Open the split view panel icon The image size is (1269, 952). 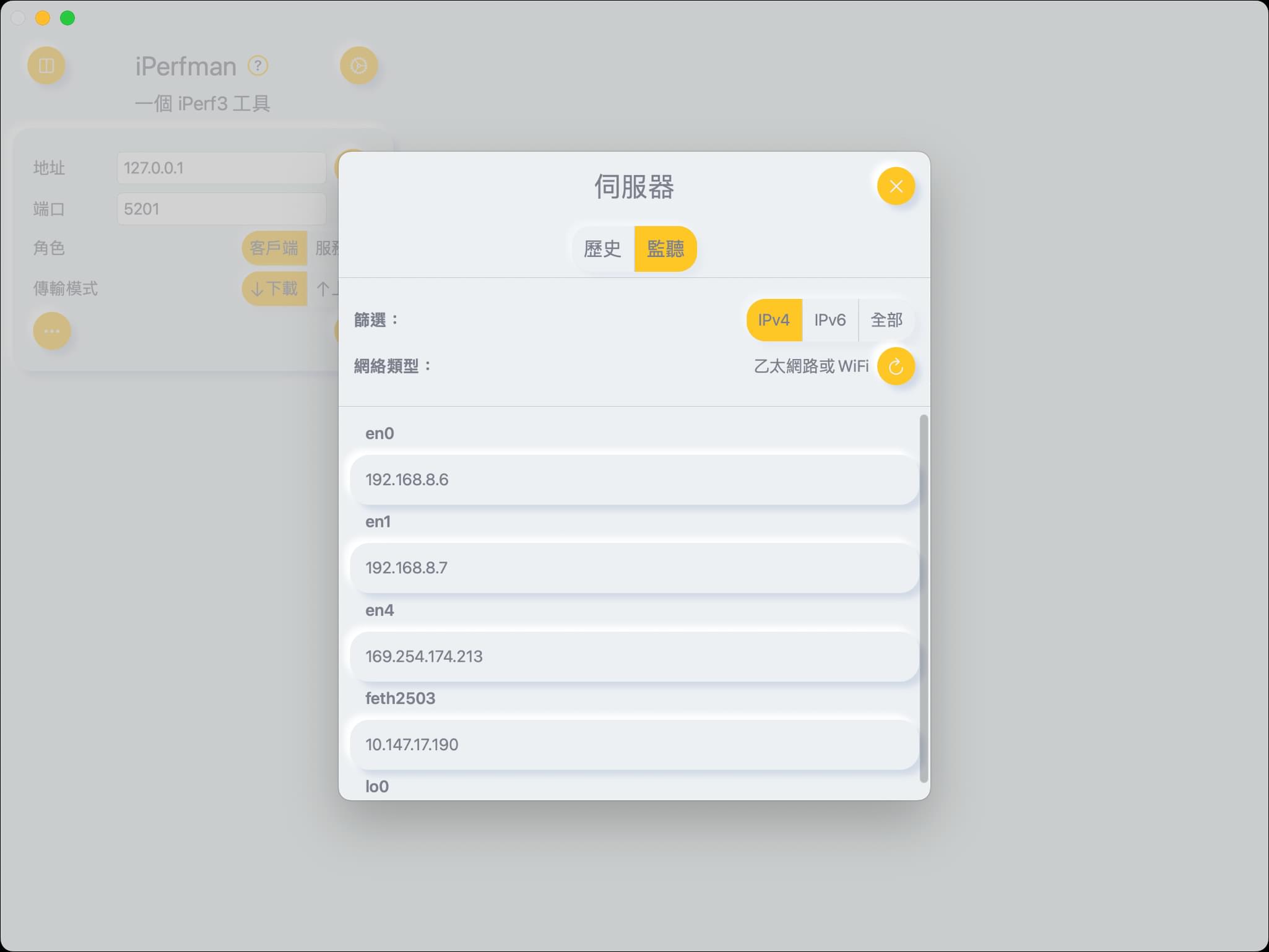pyautogui.click(x=46, y=65)
